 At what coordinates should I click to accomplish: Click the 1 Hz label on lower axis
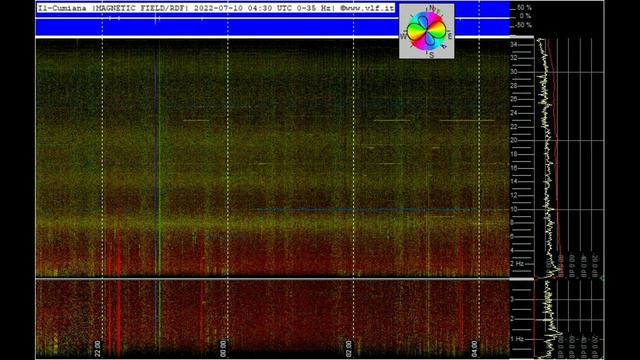[x=517, y=339]
